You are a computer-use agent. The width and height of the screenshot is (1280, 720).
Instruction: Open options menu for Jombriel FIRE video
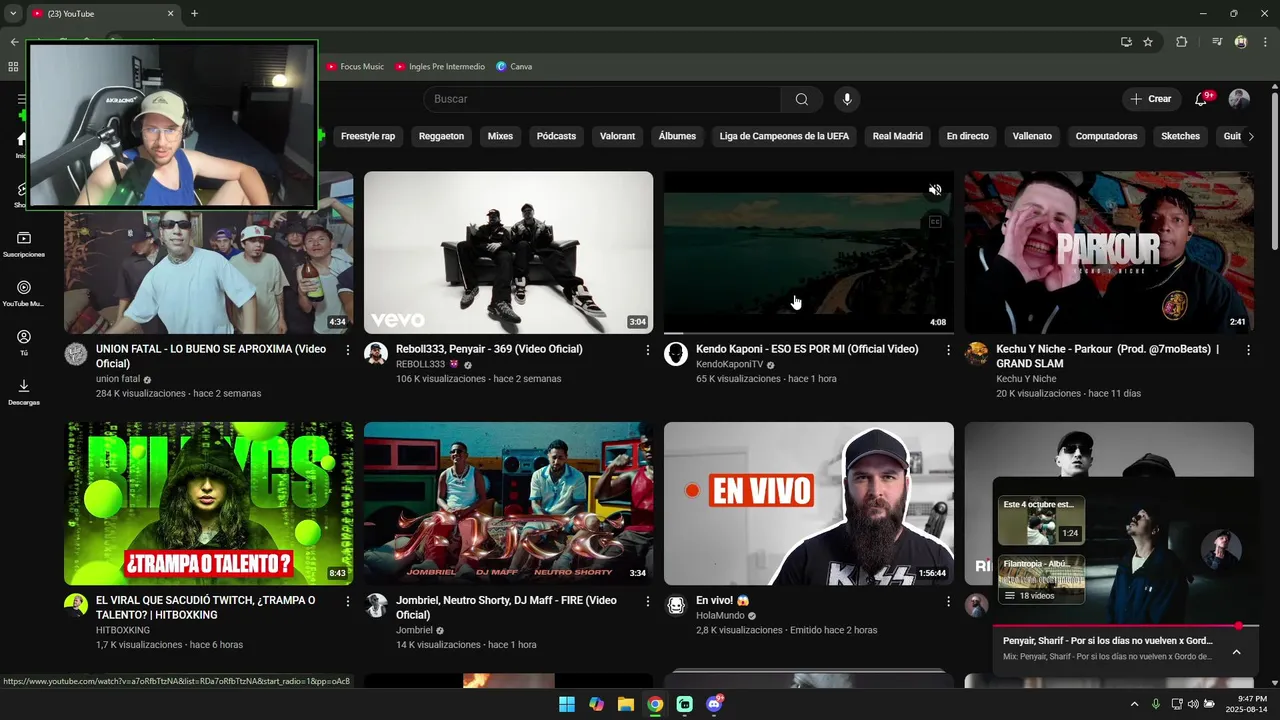point(648,601)
